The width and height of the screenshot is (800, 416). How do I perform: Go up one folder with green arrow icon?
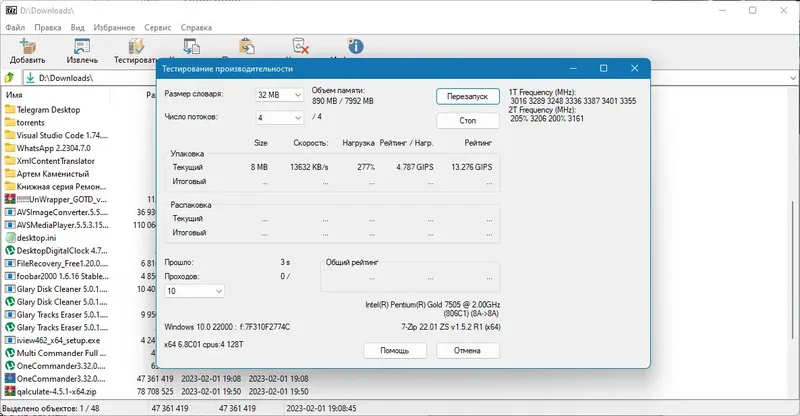9,78
